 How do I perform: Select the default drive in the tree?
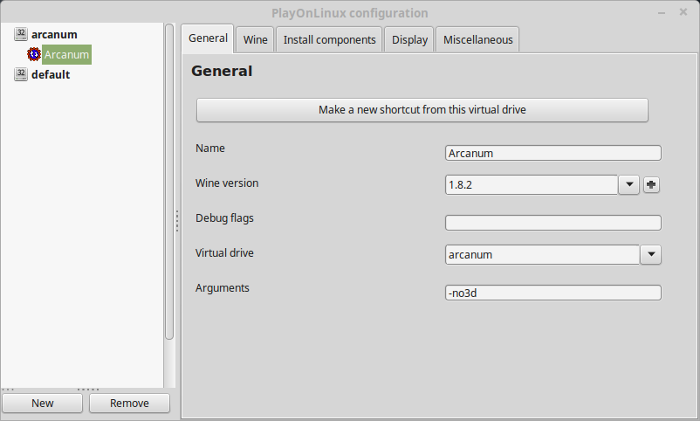(50, 75)
